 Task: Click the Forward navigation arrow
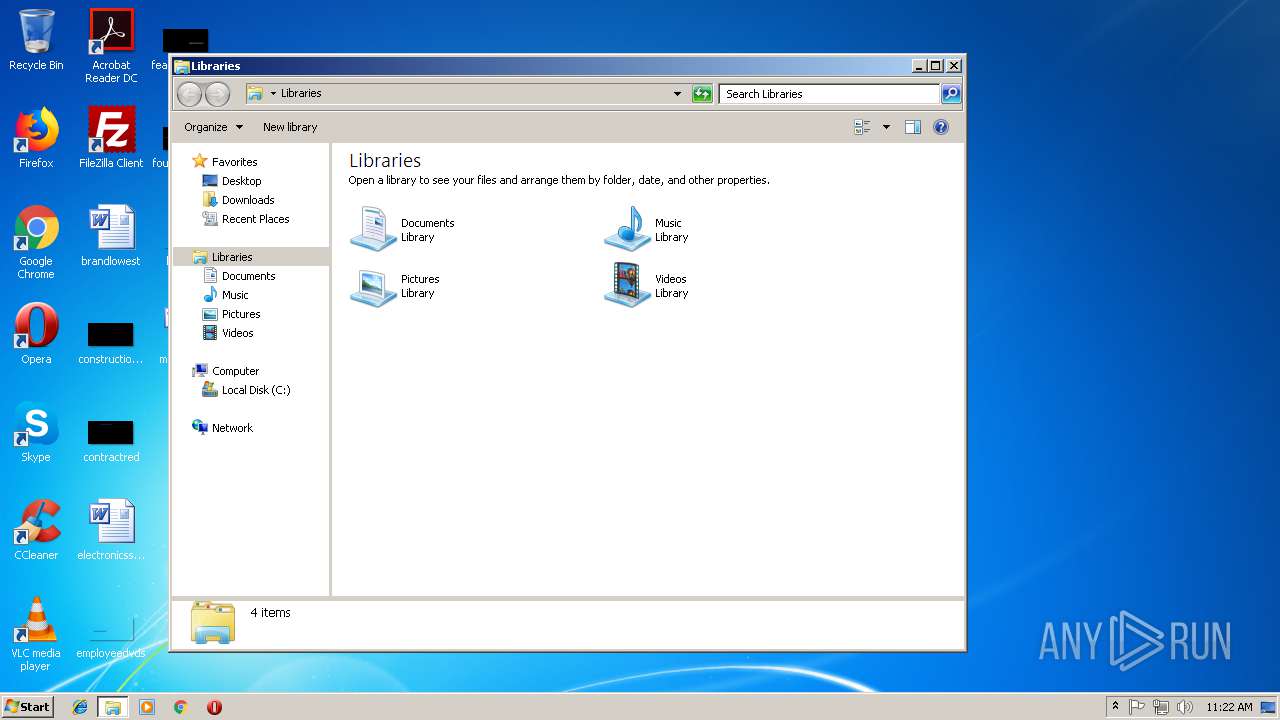pyautogui.click(x=217, y=94)
